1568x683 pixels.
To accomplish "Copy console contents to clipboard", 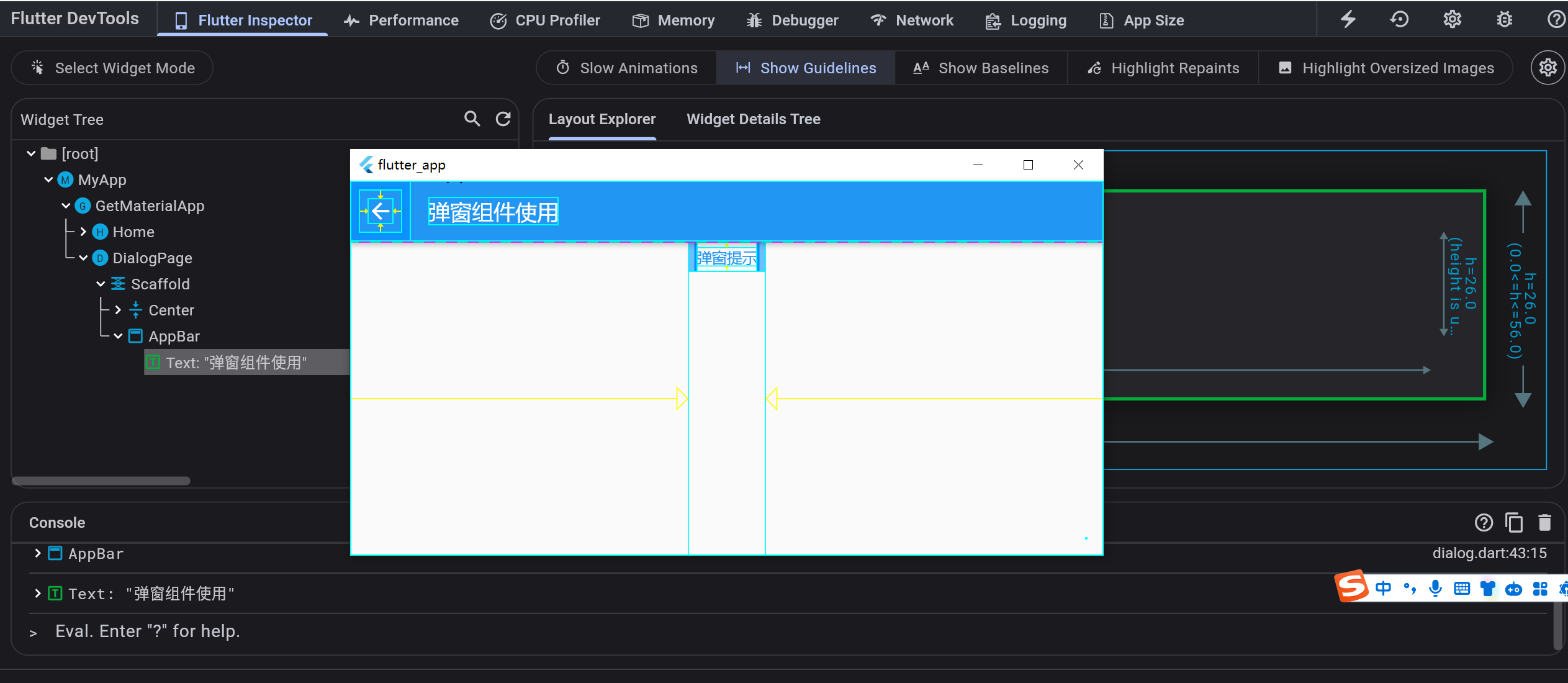I will 1514,523.
